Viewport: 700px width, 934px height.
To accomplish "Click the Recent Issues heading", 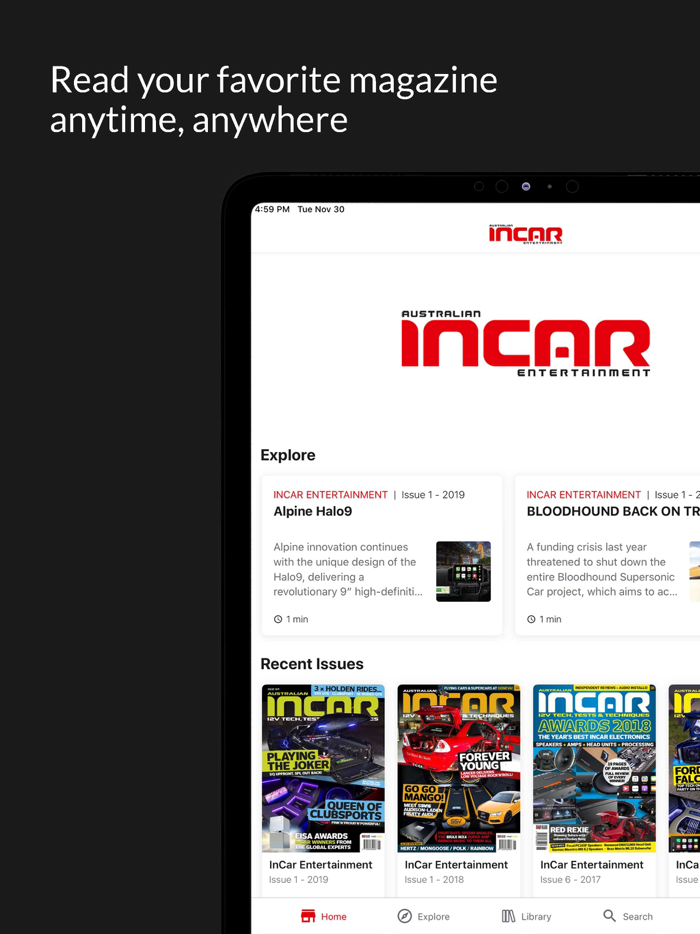I will [312, 664].
